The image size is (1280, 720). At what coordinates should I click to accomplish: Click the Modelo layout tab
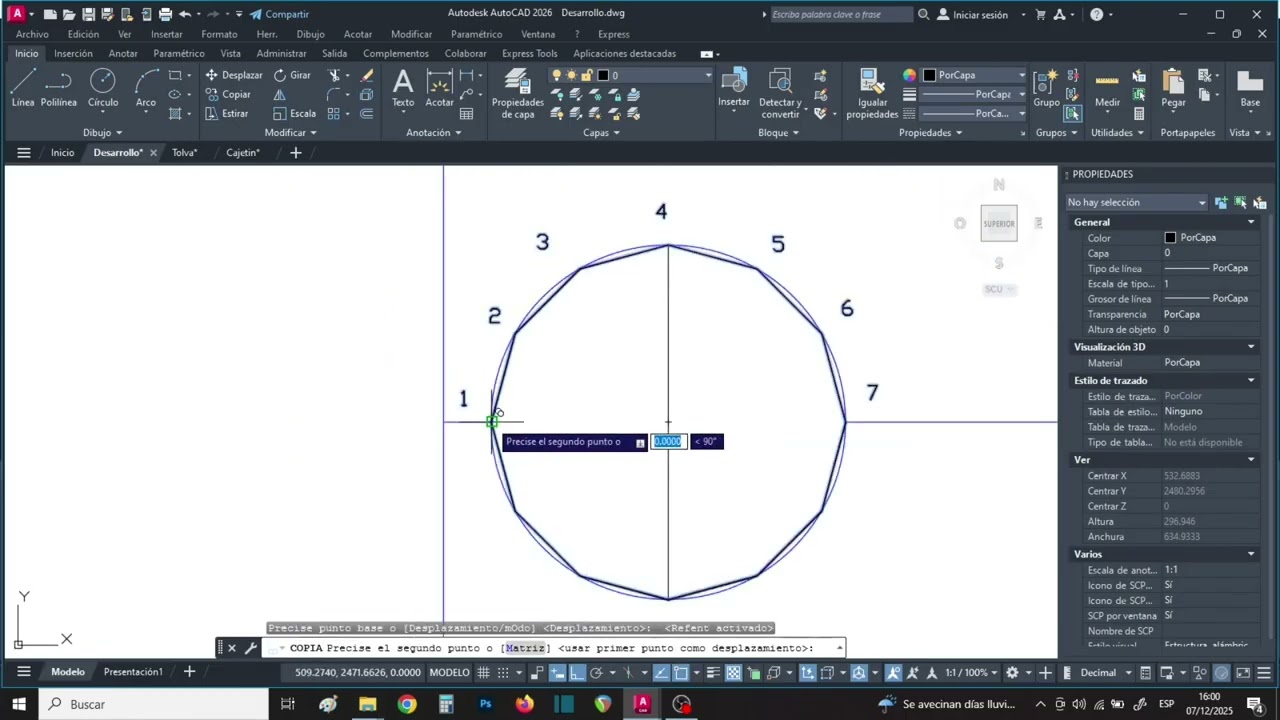(68, 672)
